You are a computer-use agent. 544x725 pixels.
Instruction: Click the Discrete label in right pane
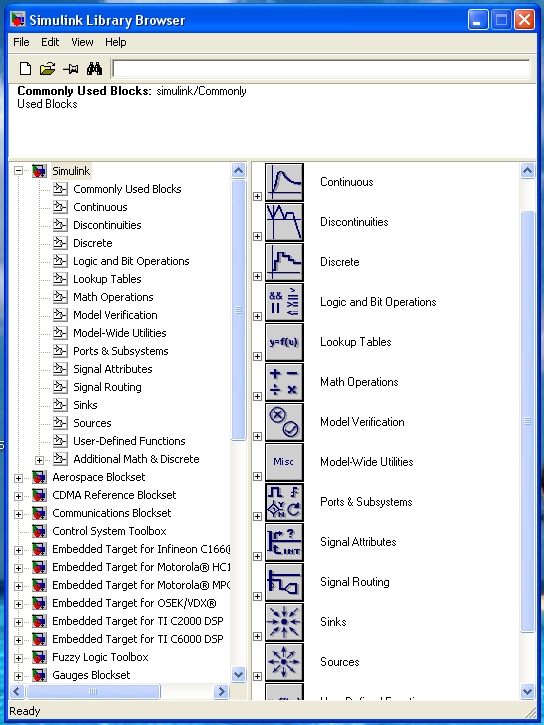pyautogui.click(x=340, y=262)
